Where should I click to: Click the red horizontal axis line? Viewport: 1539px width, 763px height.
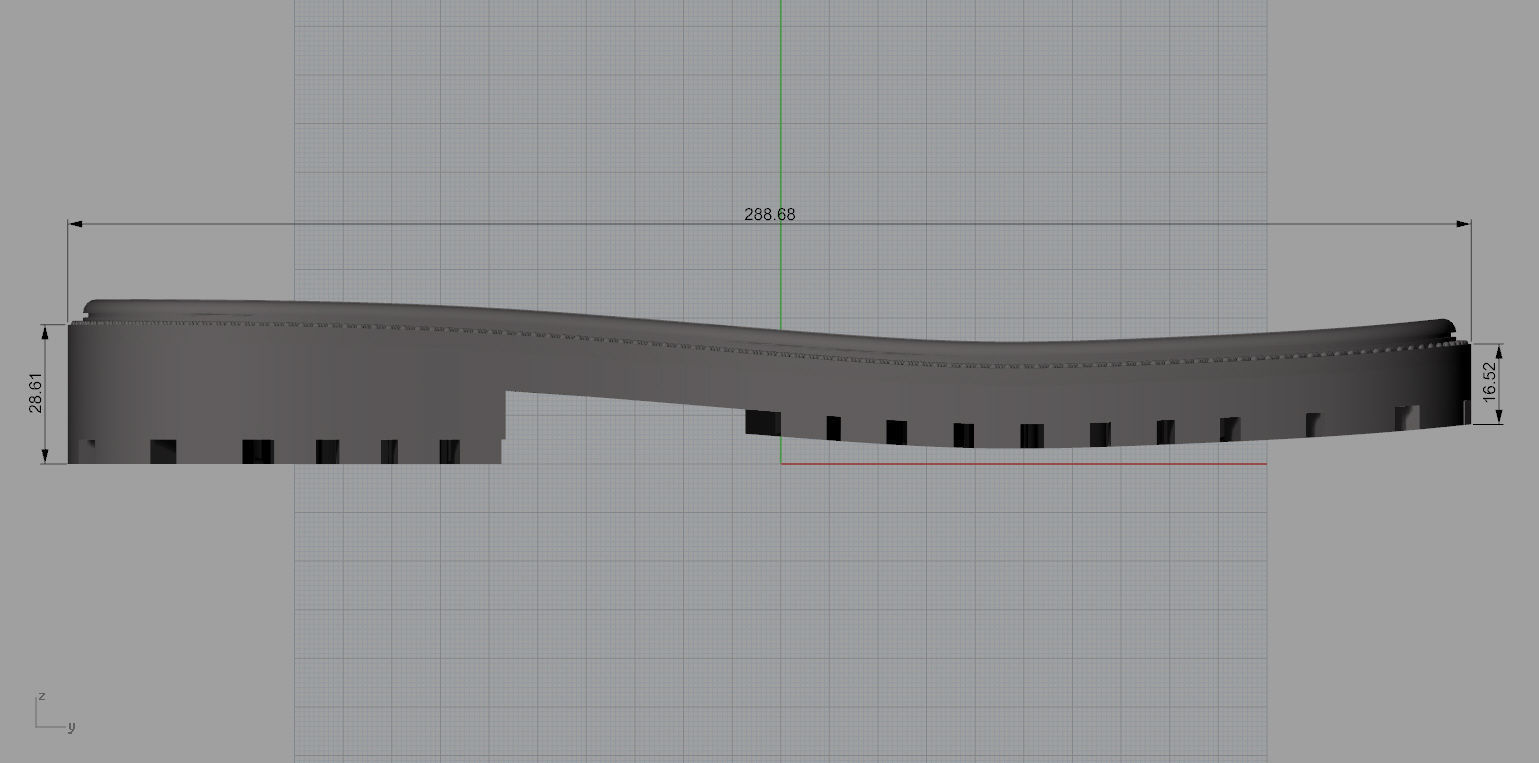[x=1024, y=464]
